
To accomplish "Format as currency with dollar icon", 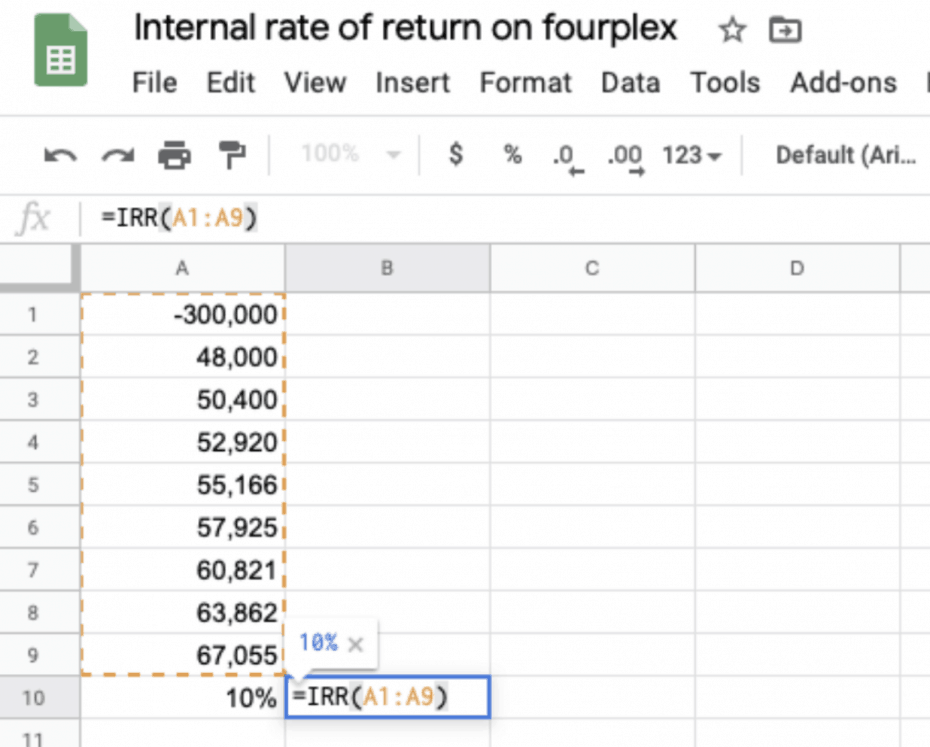I will coord(456,154).
